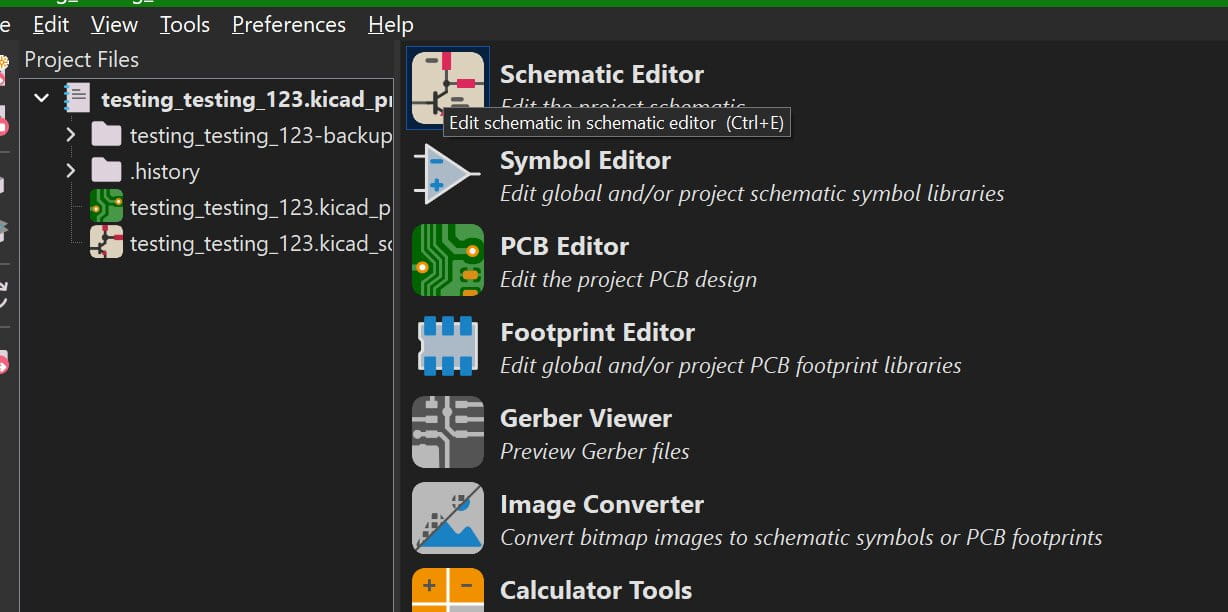Expand the .history folder node
The height and width of the screenshot is (612, 1228).
click(x=70, y=171)
